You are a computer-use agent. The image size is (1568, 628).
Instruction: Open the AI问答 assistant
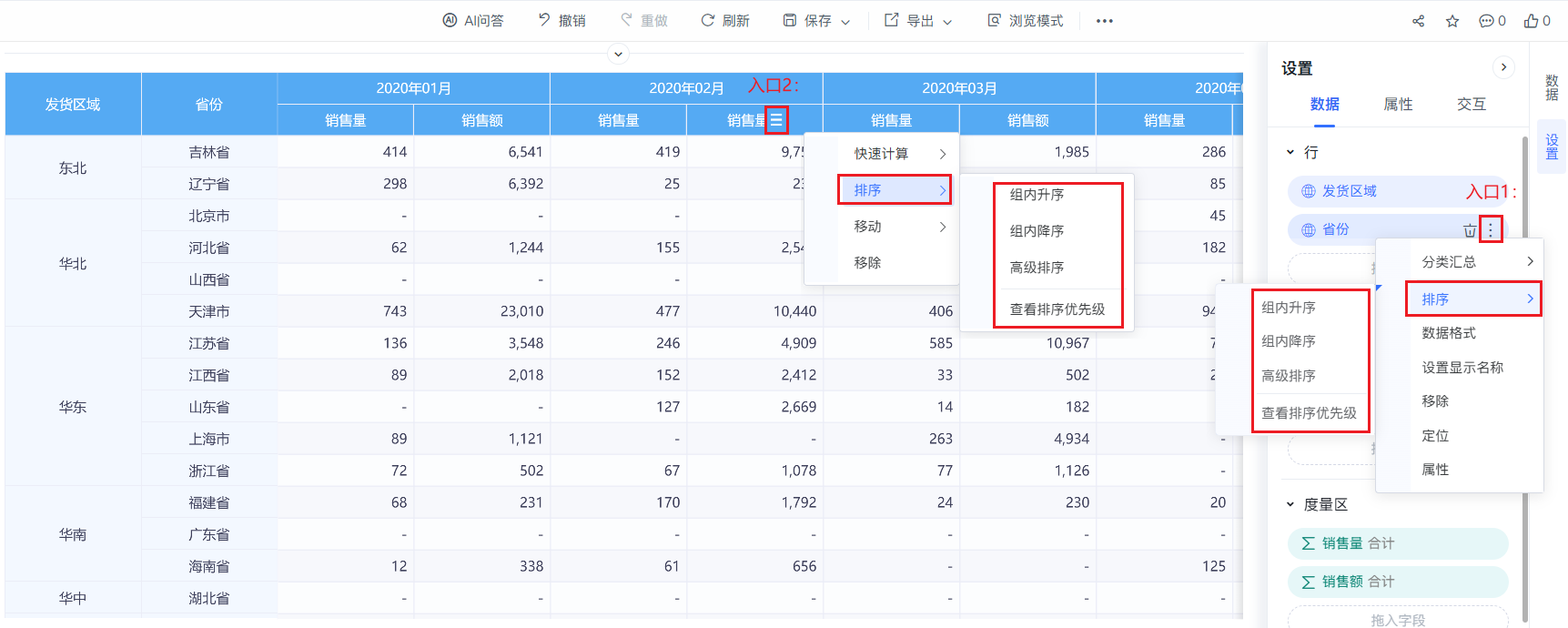472,20
